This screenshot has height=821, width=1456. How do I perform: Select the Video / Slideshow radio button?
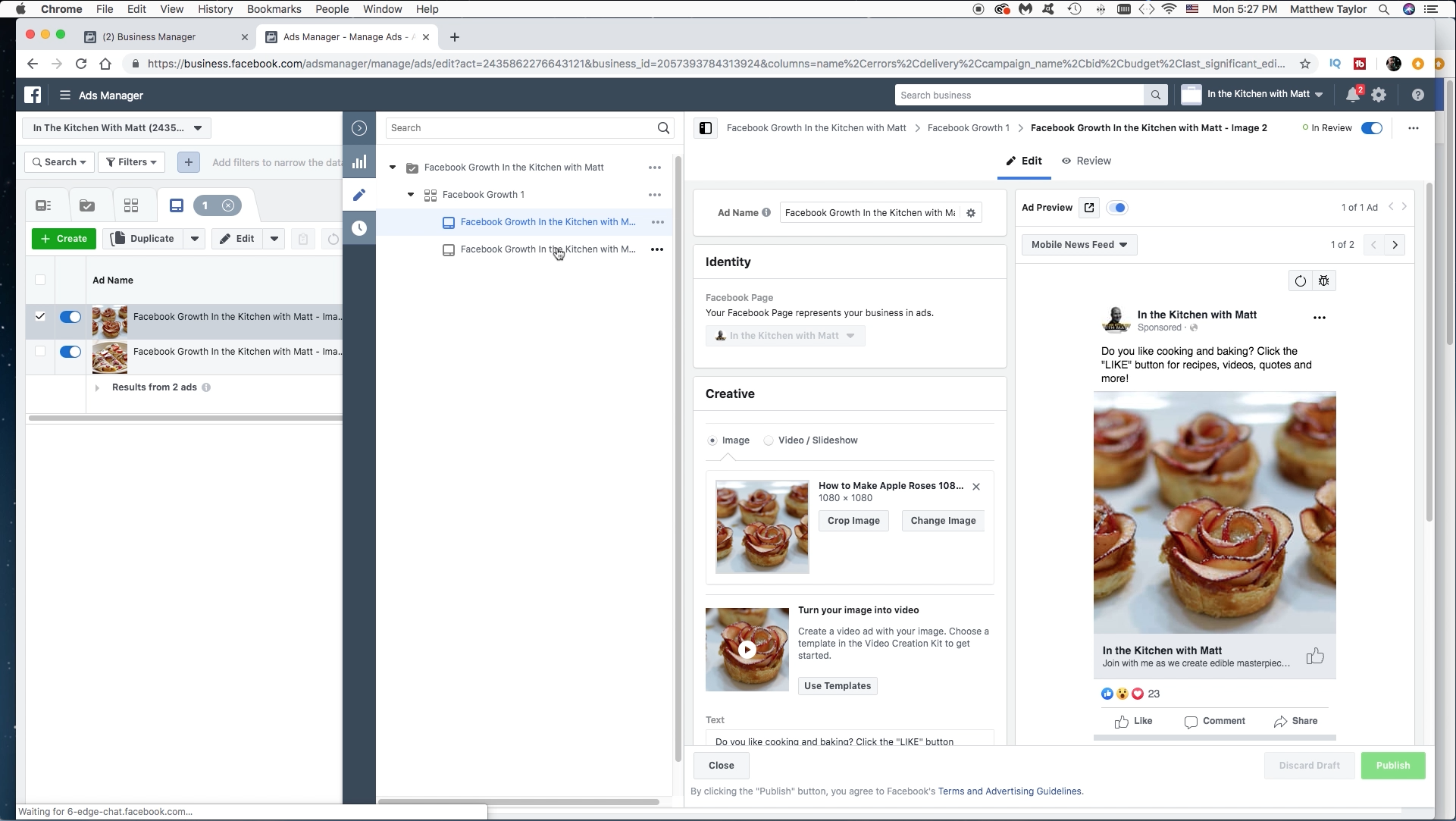[x=769, y=440]
